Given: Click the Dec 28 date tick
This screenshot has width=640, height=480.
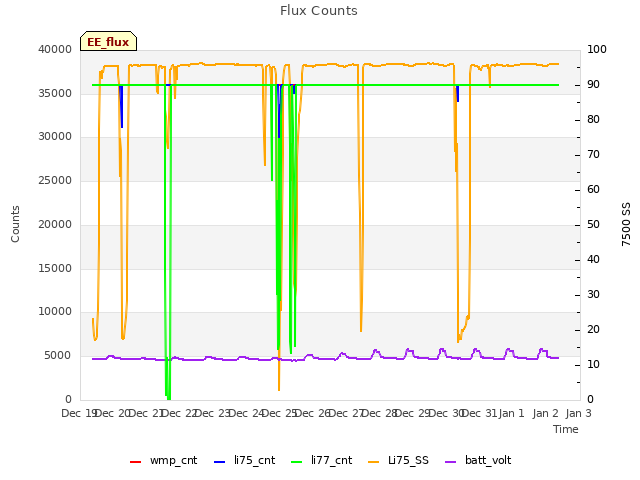Looking at the screenshot, I should tap(380, 413).
